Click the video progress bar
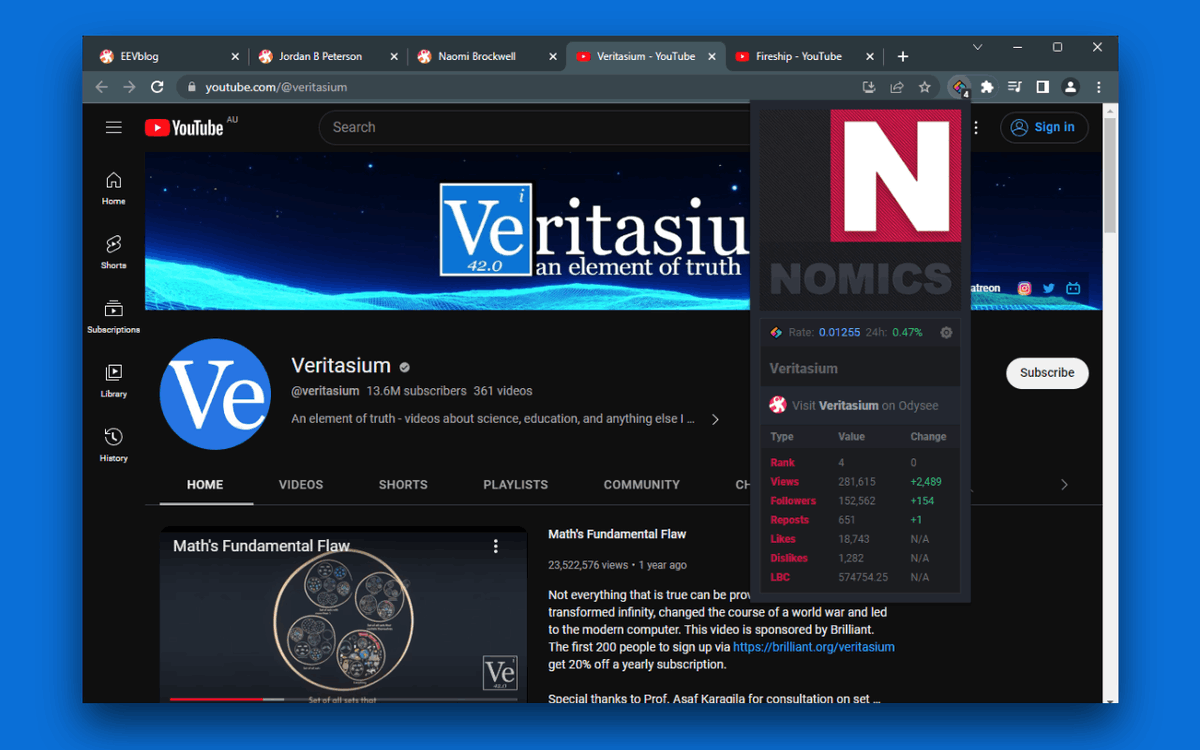Screen dimensions: 1200x750 pyautogui.click(x=343, y=699)
